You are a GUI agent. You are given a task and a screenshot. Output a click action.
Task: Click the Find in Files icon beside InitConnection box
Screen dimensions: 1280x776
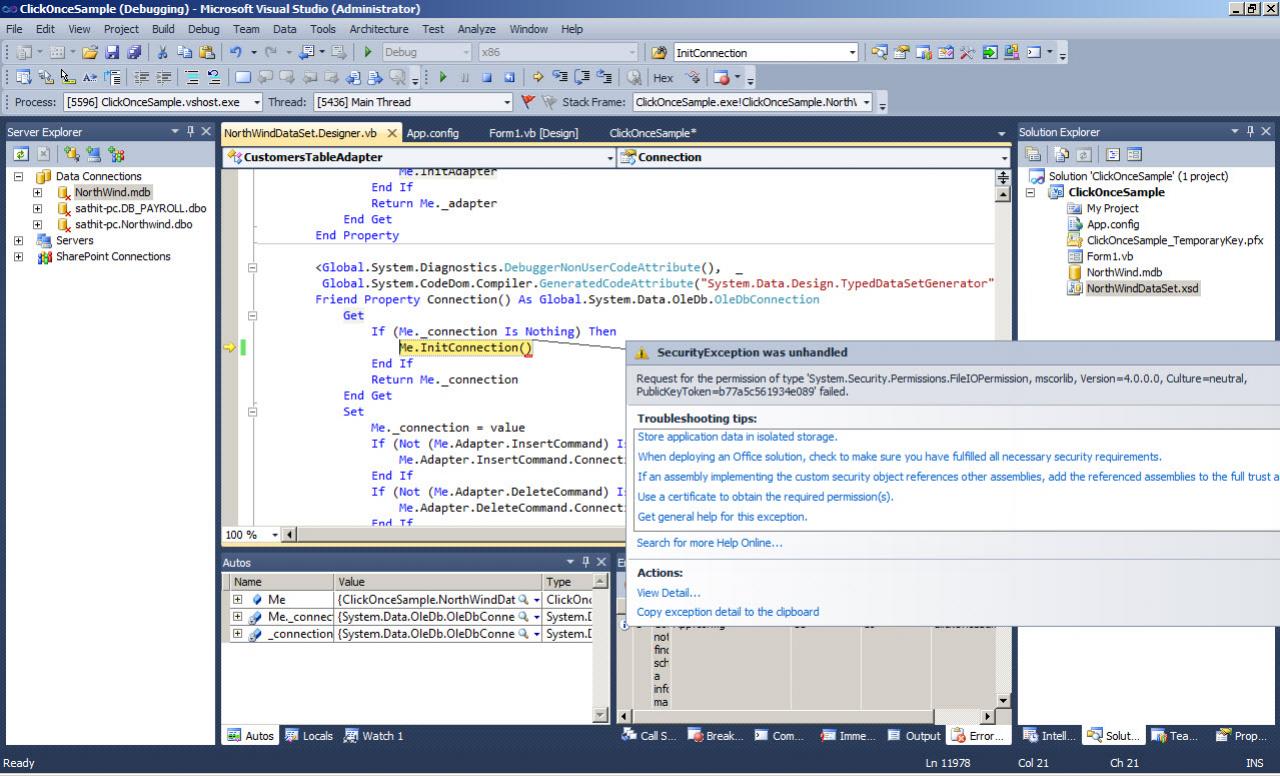(659, 53)
